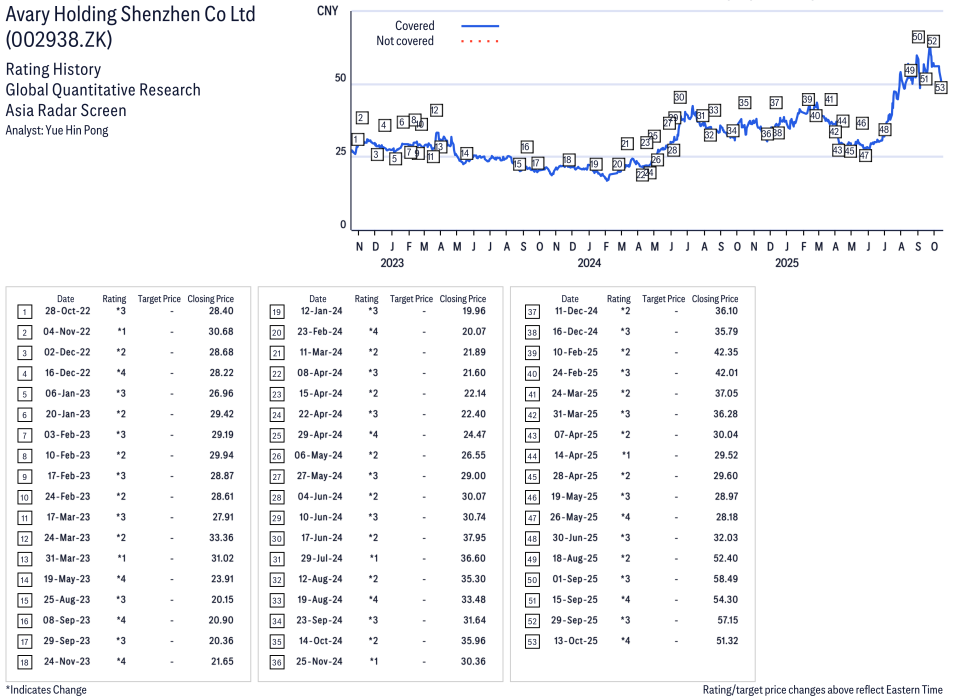Click chart marker 14 on the graph
Viewport: 954px width, 696px height.
click(466, 153)
